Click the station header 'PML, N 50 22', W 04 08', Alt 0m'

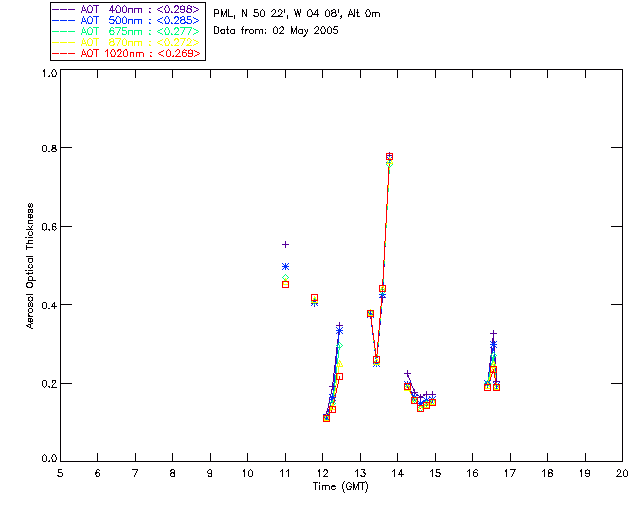[297, 13]
